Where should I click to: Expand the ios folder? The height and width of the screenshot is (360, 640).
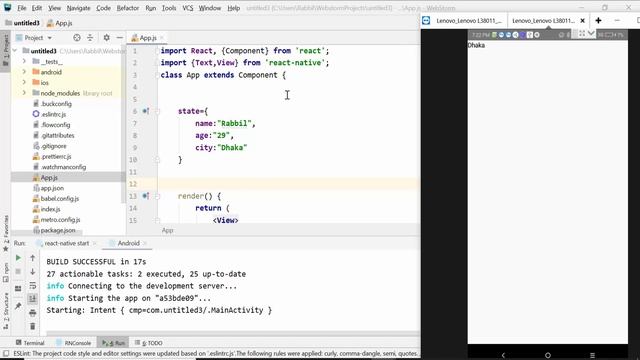(24, 82)
